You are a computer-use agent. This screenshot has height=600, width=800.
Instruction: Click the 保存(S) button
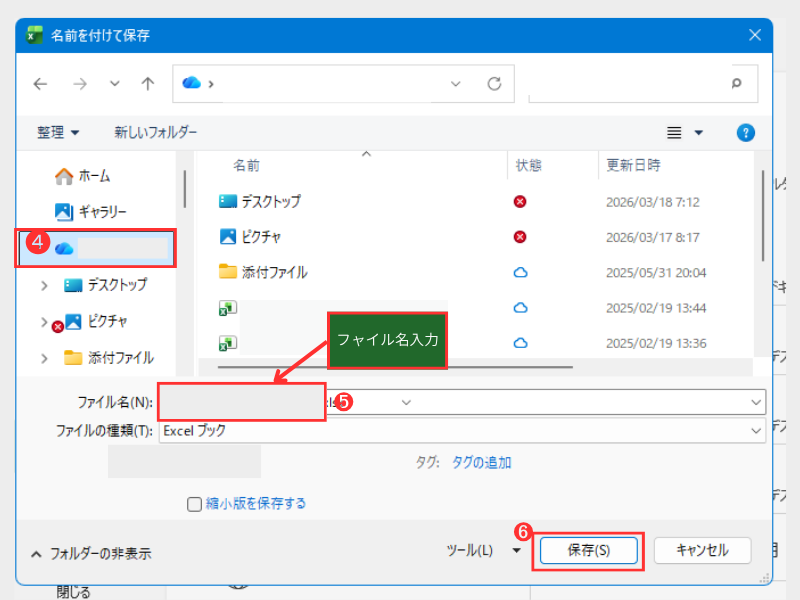[588, 550]
